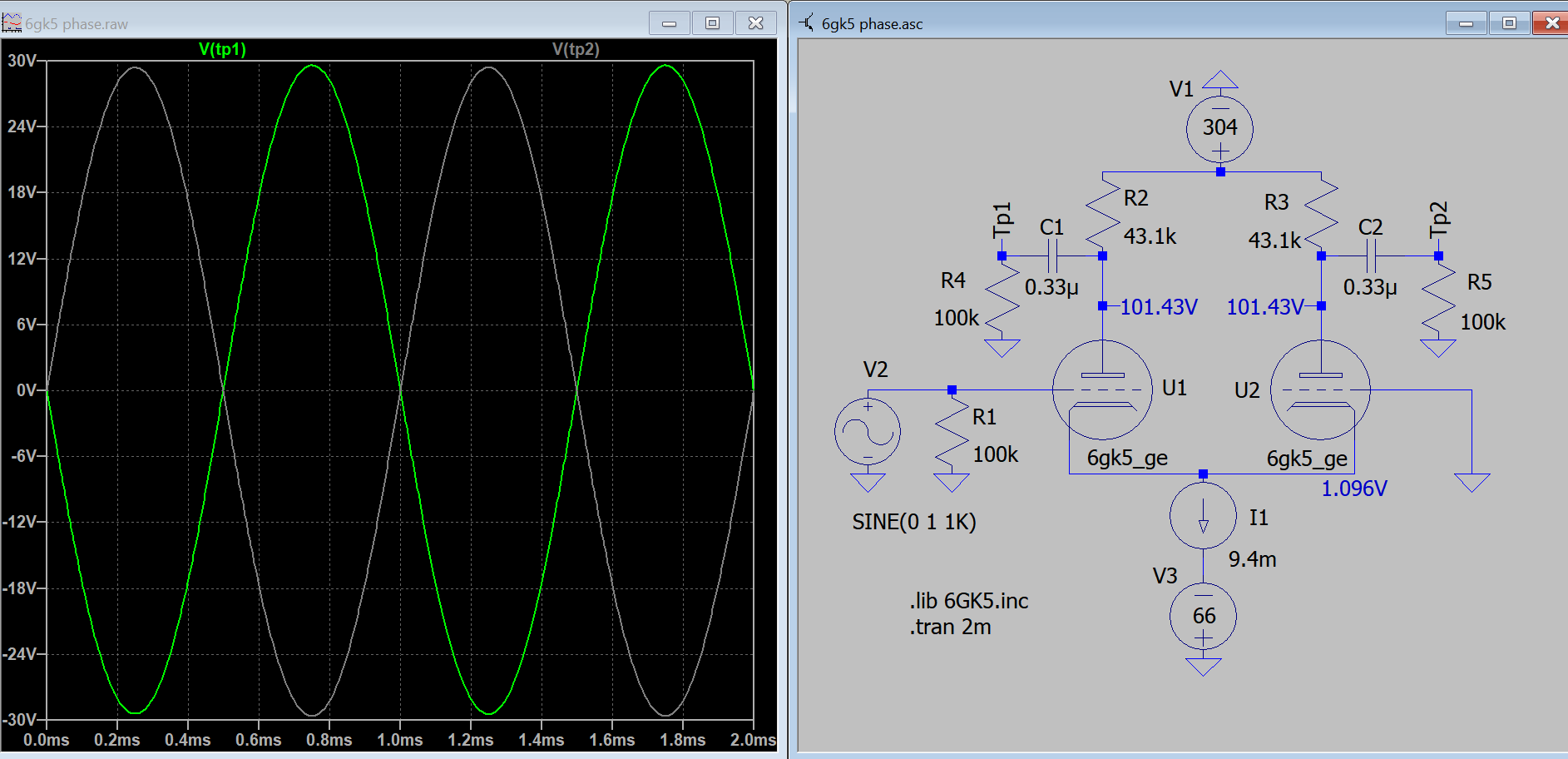Select the U1 triode tube symbol
The width and height of the screenshot is (1568, 759).
tap(1102, 389)
